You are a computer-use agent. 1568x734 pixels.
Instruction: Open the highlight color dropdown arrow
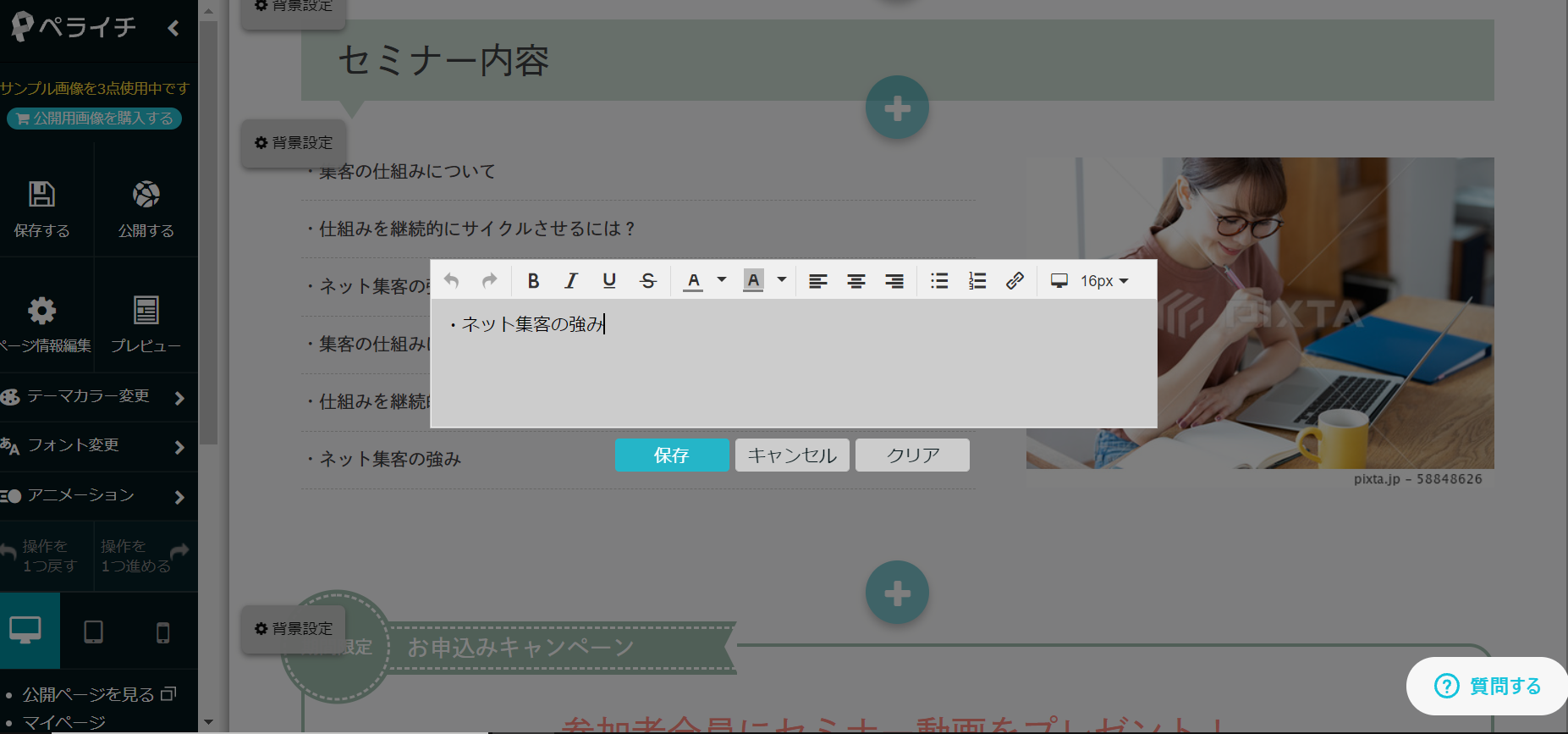(x=782, y=280)
